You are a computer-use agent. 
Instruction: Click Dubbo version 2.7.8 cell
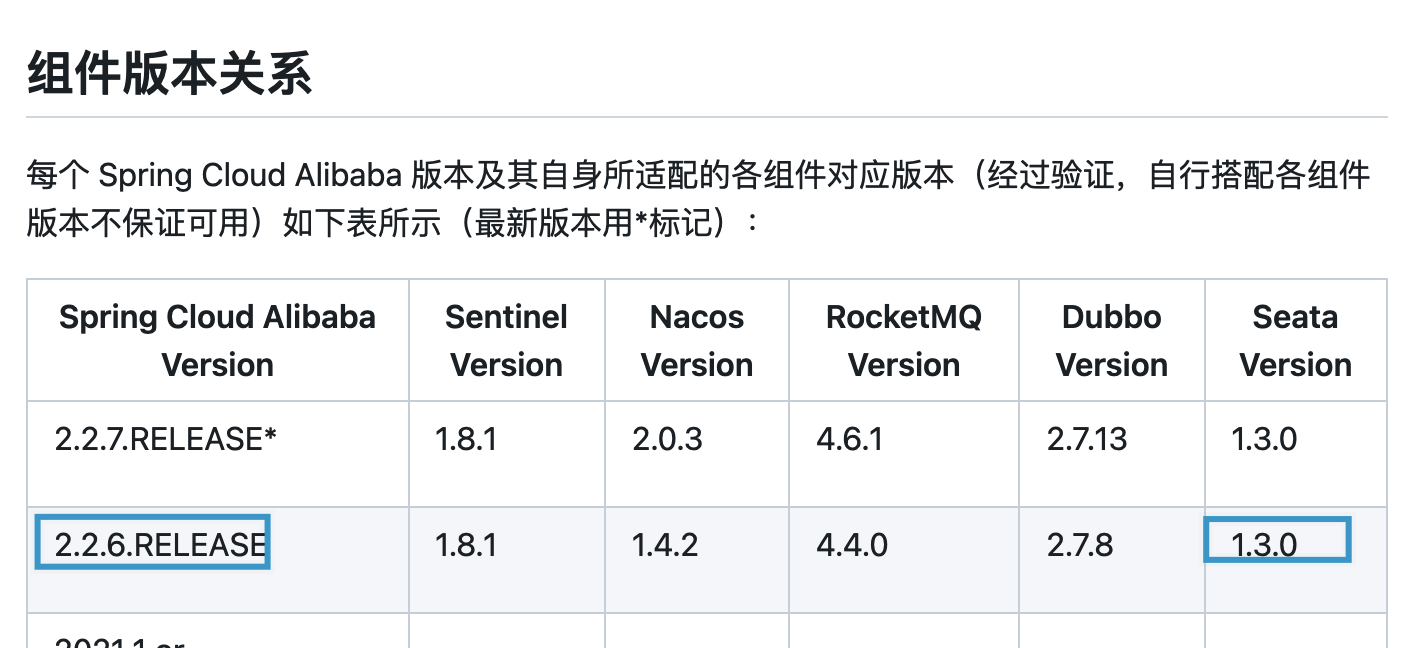click(1080, 545)
